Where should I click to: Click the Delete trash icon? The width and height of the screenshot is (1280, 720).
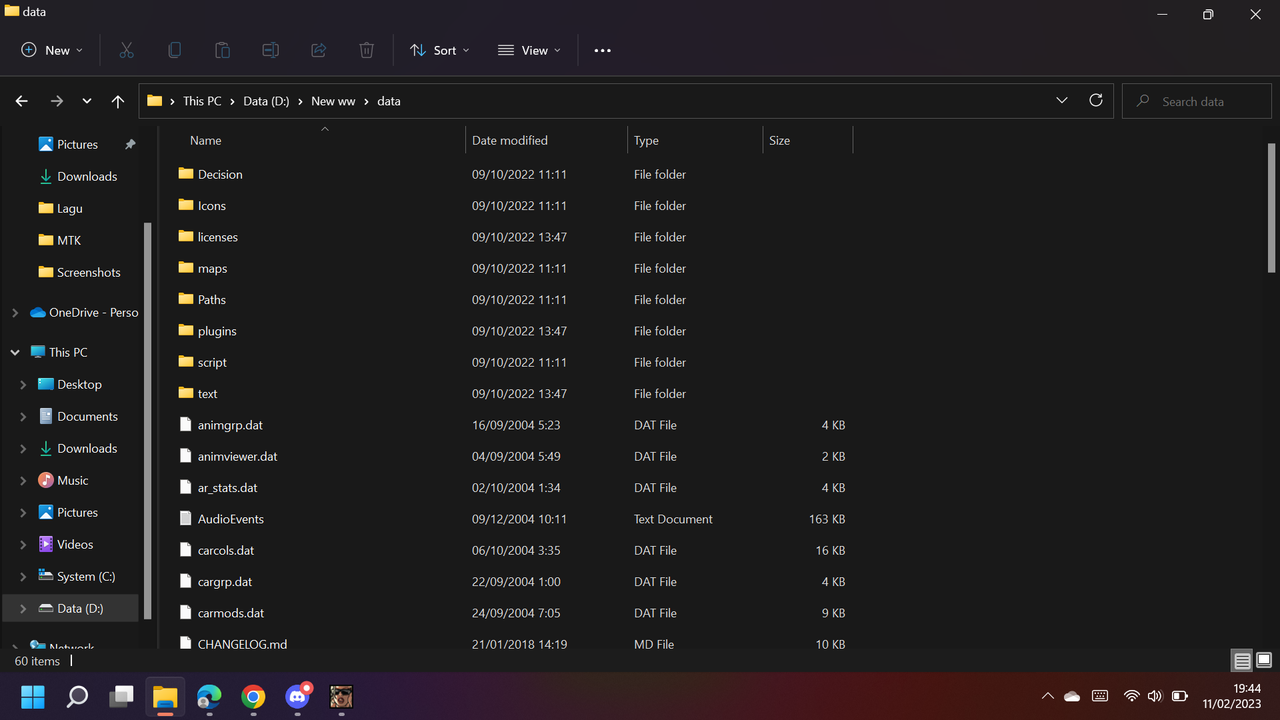tap(366, 50)
